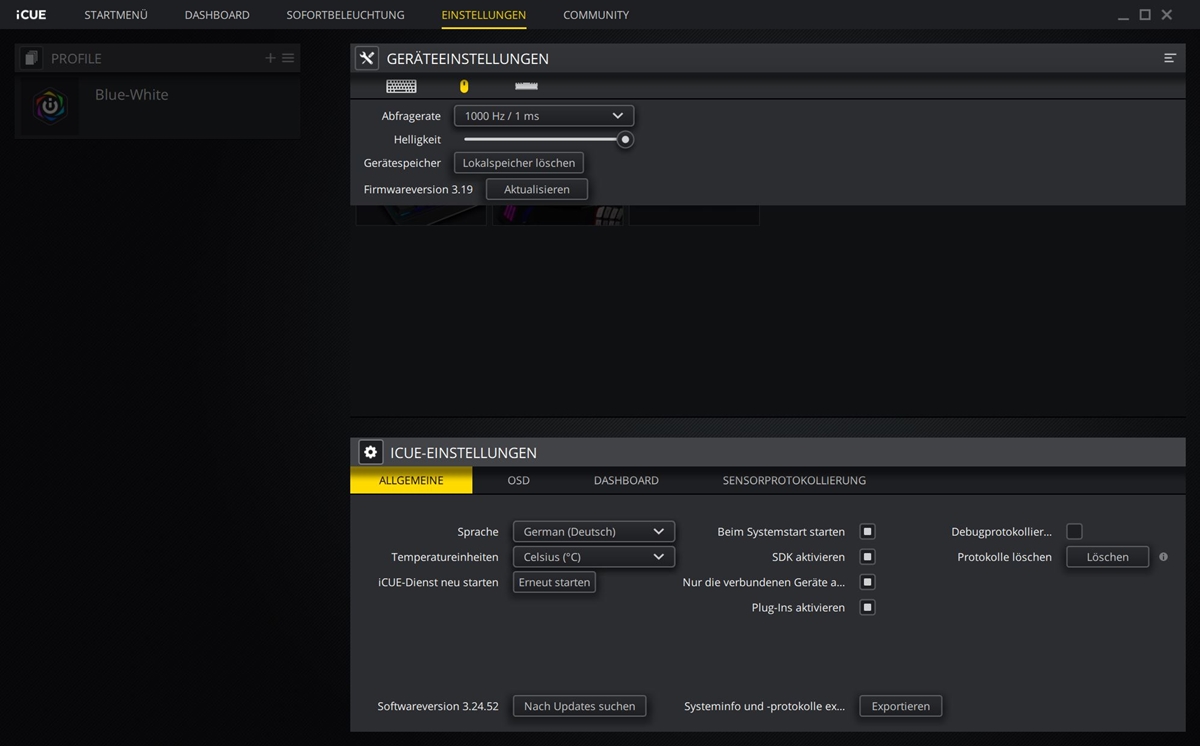The width and height of the screenshot is (1200, 746).
Task: Click the Geräteeinstellungen wrench icon
Action: click(x=367, y=58)
